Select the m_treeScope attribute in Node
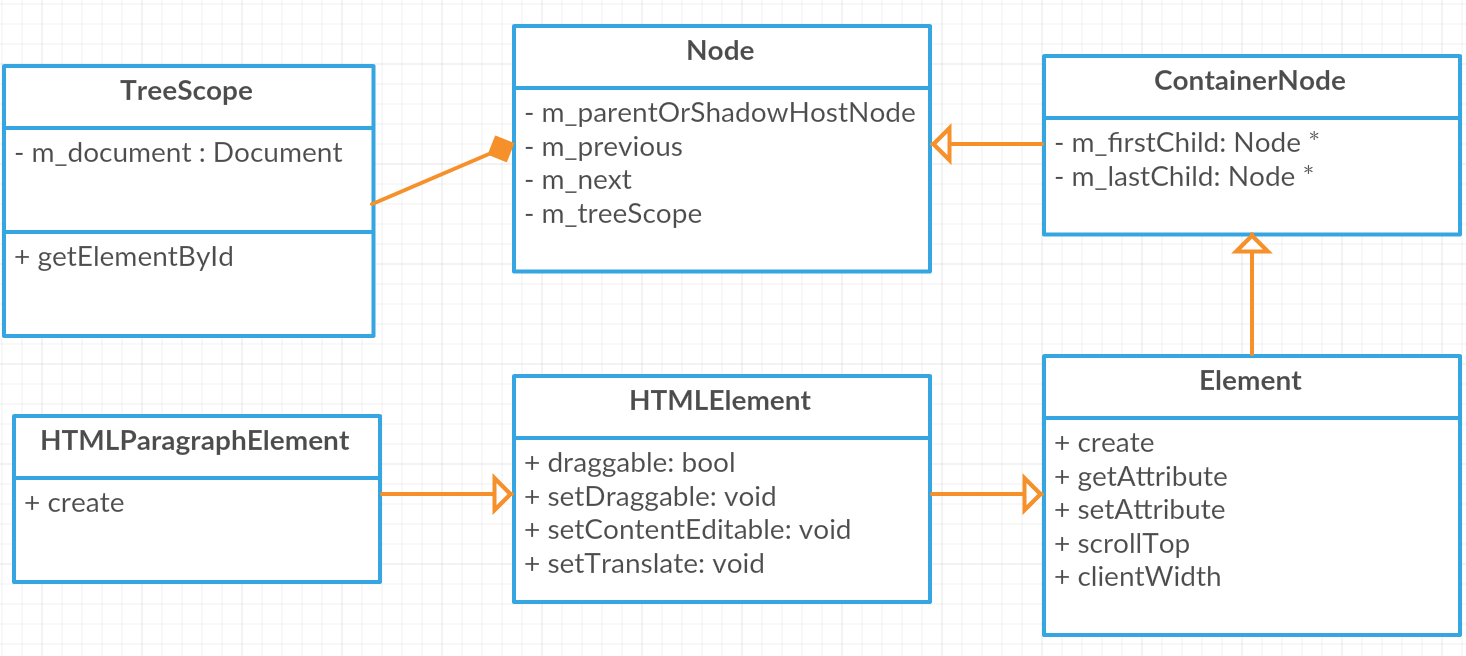This screenshot has height=656, width=1466. tap(613, 214)
